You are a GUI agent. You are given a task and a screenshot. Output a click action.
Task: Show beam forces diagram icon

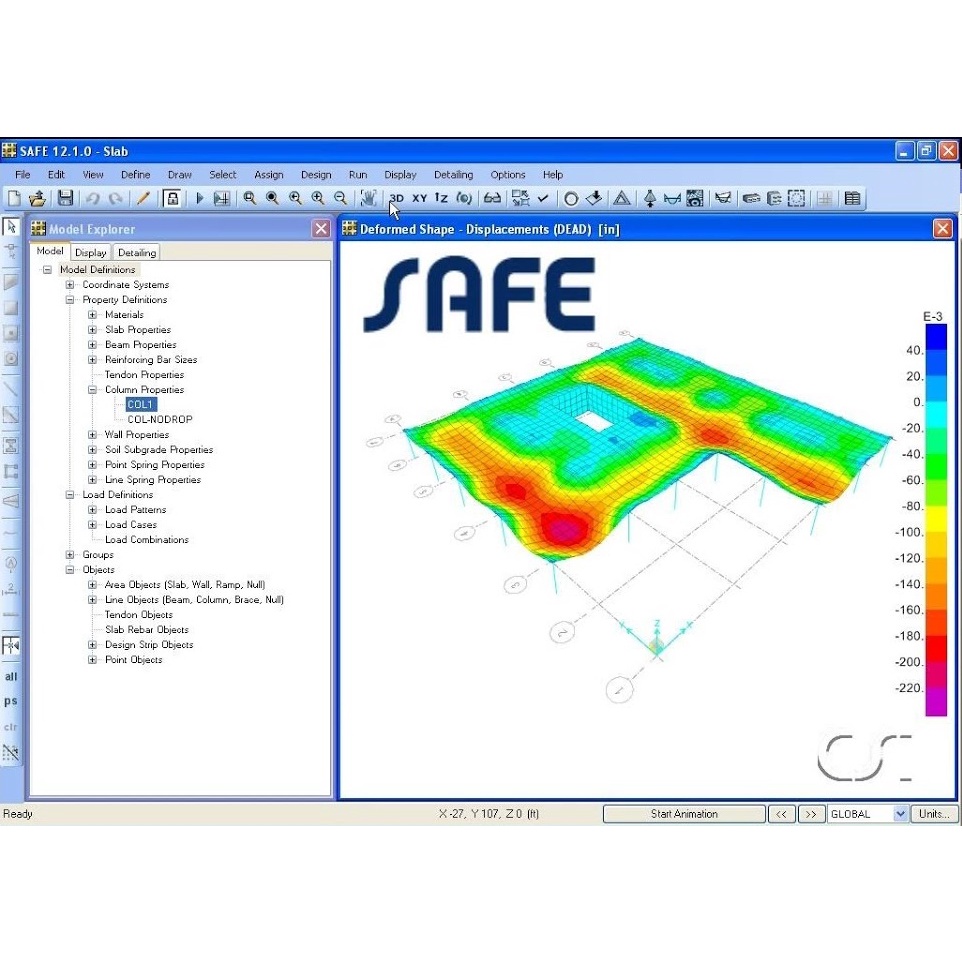[672, 199]
